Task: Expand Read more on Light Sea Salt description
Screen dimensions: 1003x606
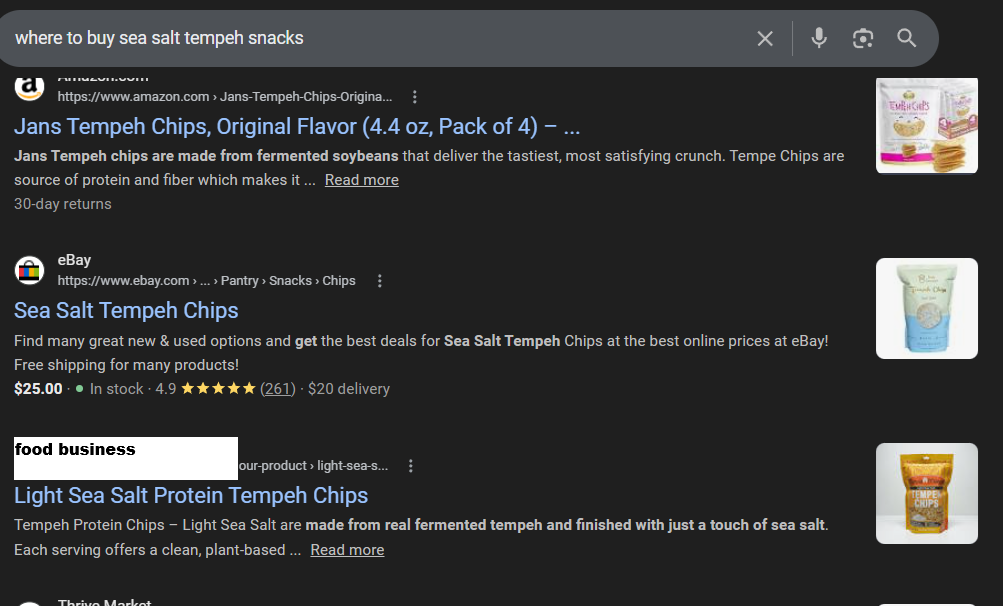Action: point(347,550)
